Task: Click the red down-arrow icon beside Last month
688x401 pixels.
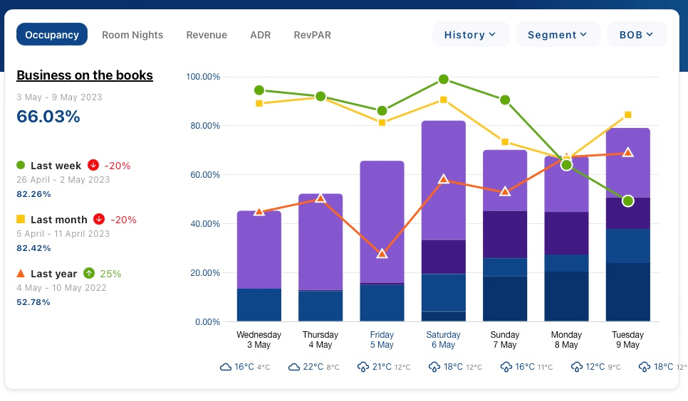Action: click(x=99, y=219)
